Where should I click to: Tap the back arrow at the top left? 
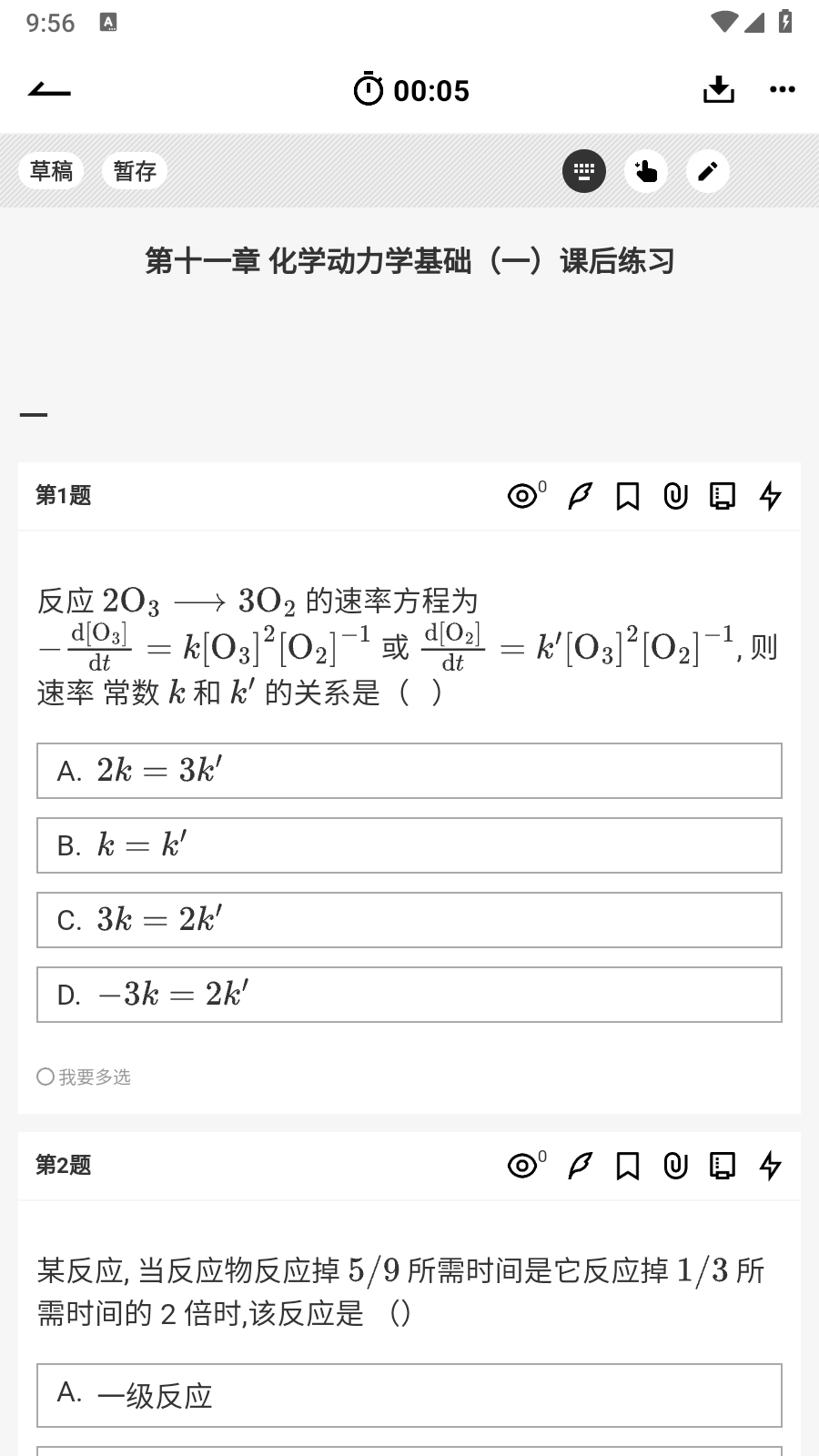tap(49, 89)
